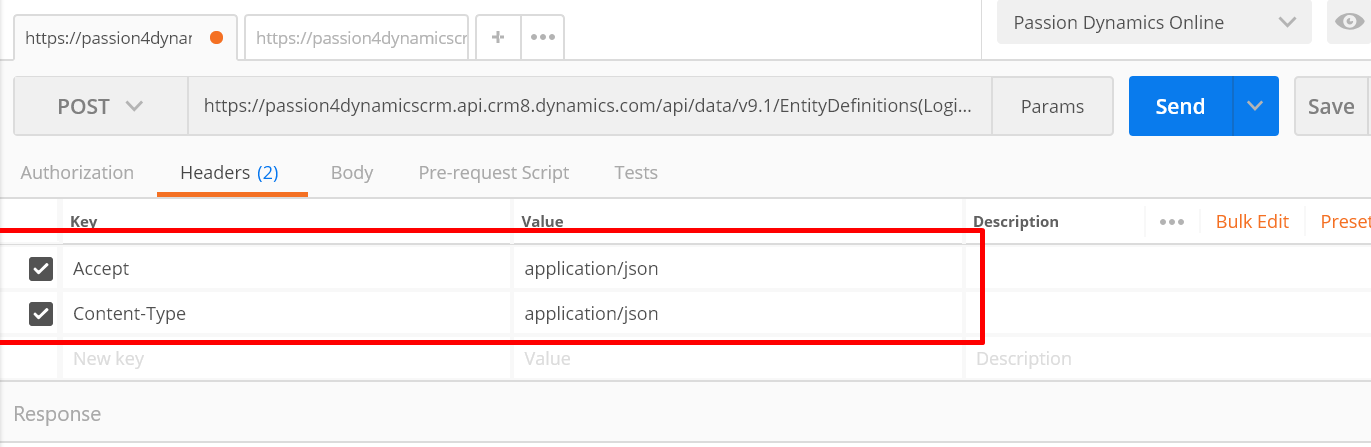The height and width of the screenshot is (447, 1371).
Task: Open a new request tab with plus icon
Action: (498, 37)
